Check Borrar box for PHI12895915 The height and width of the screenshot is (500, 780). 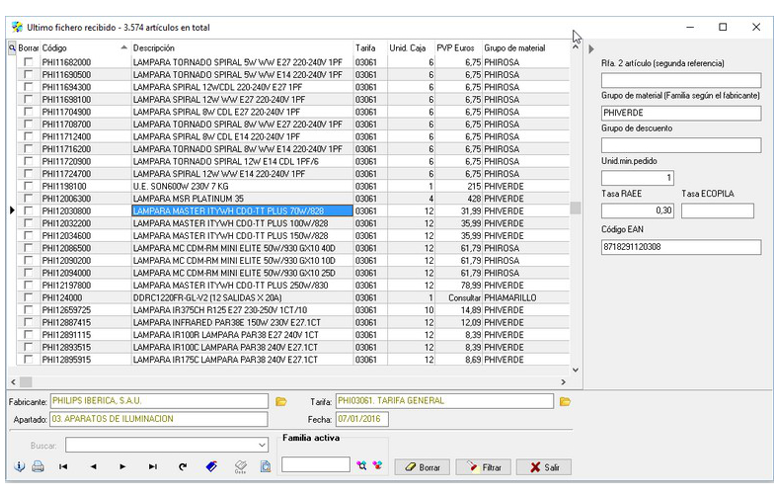[x=28, y=359]
